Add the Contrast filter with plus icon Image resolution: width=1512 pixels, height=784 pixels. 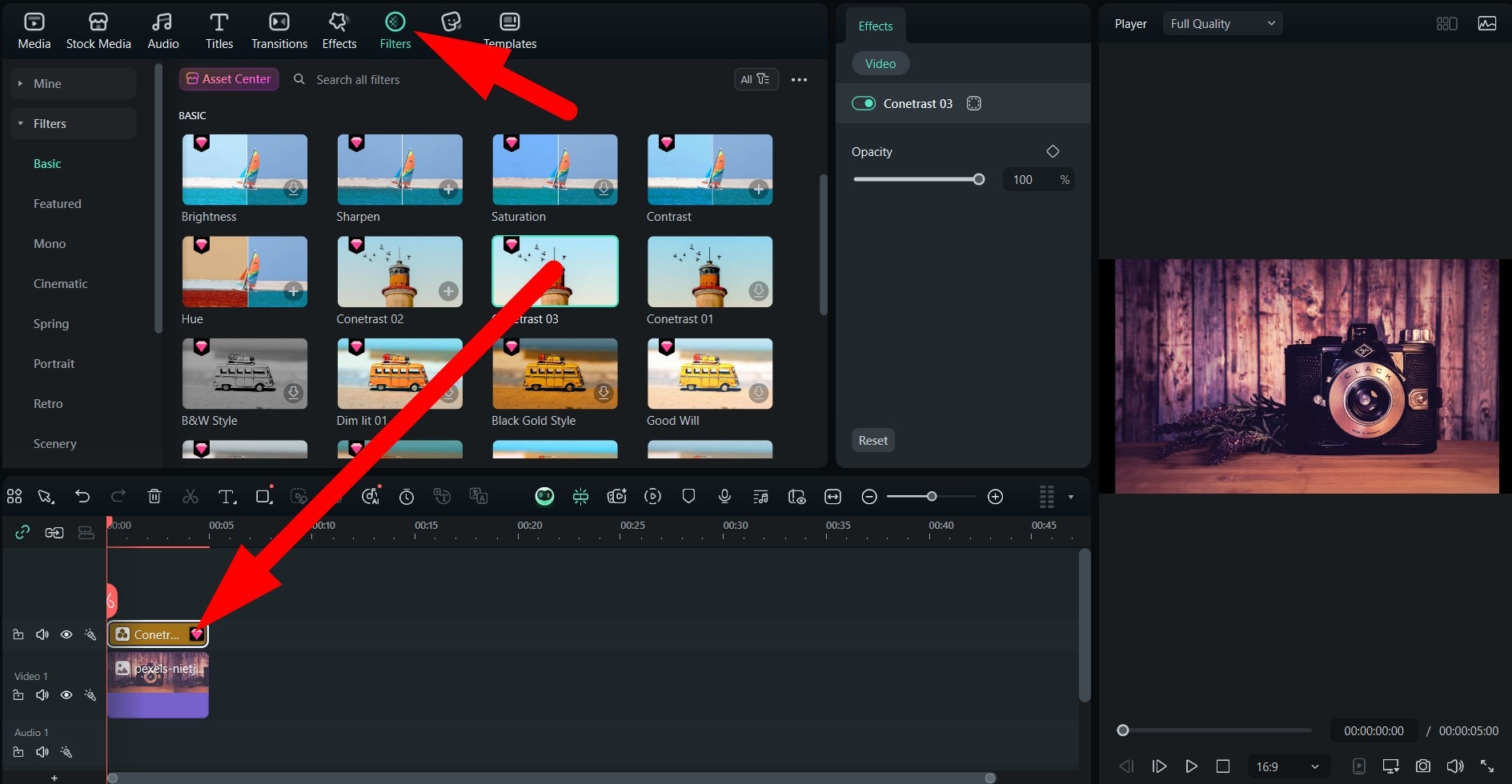[x=759, y=190]
